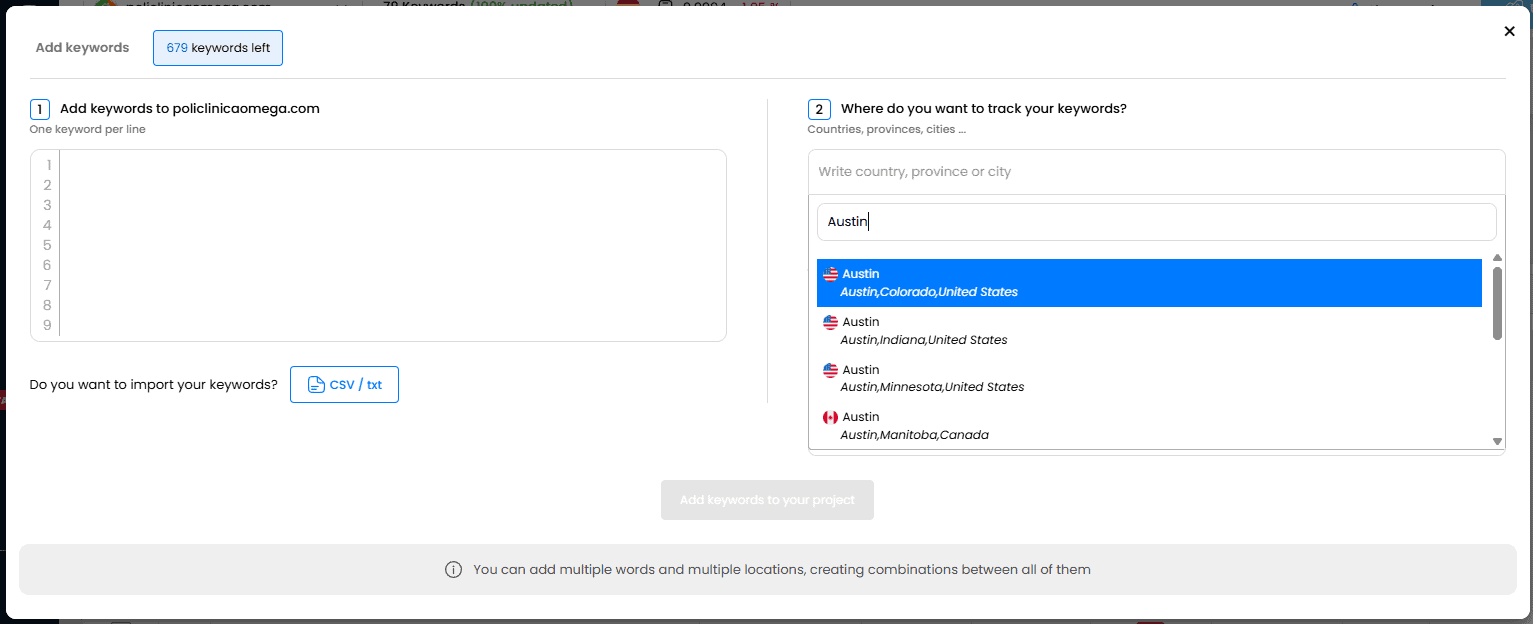Click the US flag beside Austin, Colorado
This screenshot has height=624, width=1533.
pyautogui.click(x=830, y=274)
